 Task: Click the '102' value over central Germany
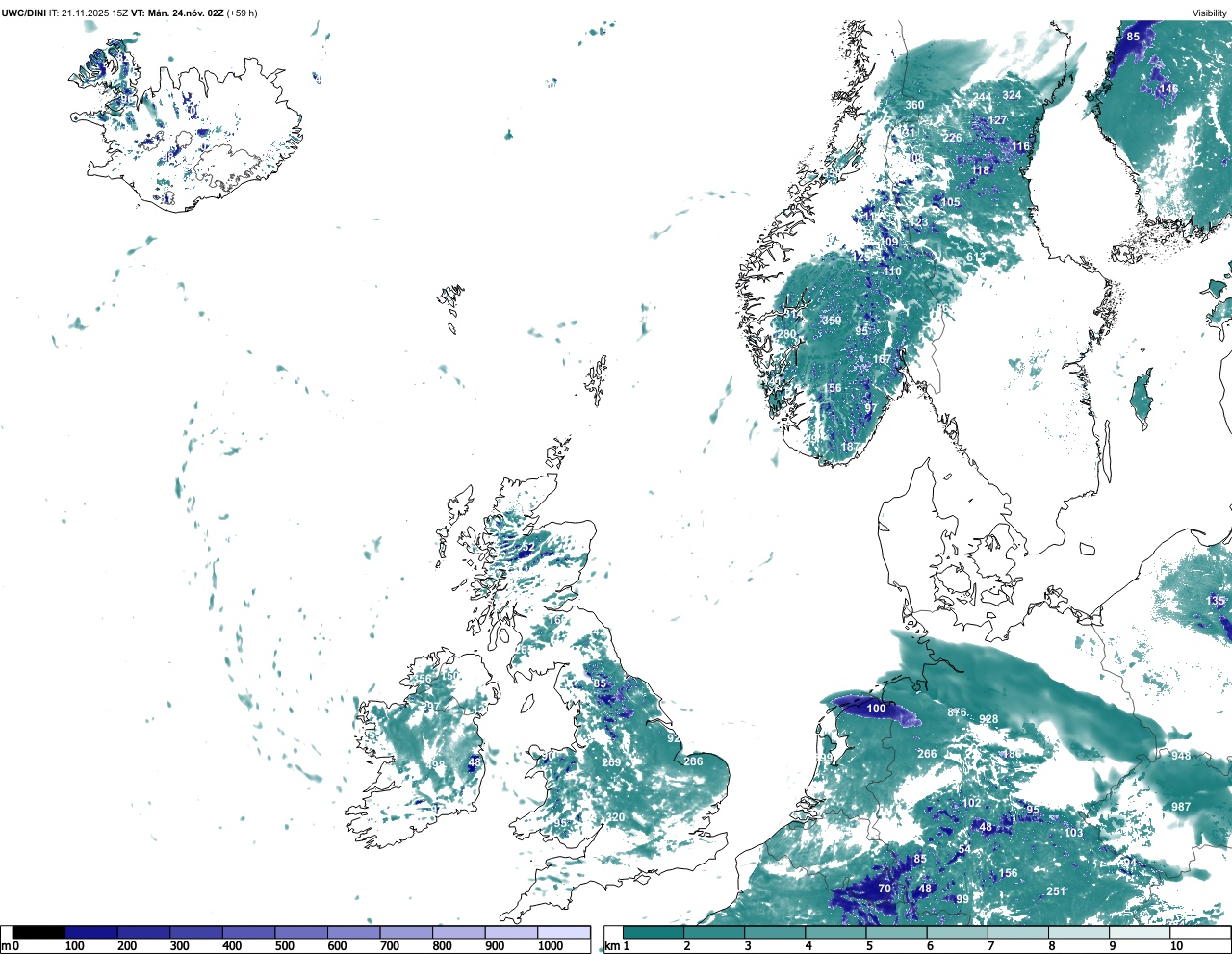tap(972, 803)
